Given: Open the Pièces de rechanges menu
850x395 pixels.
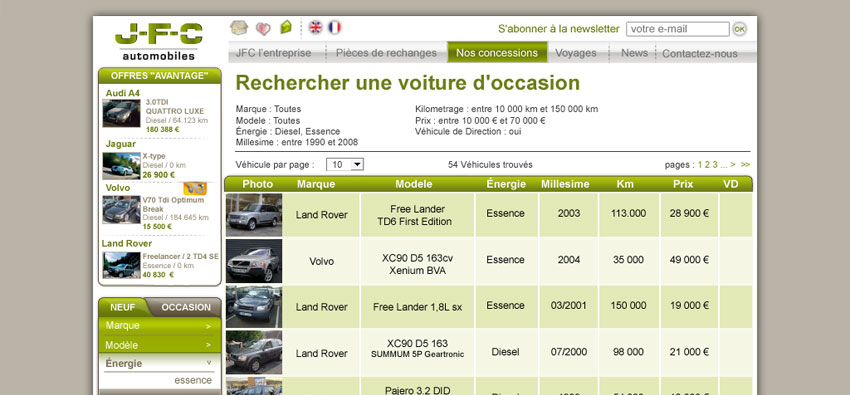Looking at the screenshot, I should pyautogui.click(x=386, y=53).
